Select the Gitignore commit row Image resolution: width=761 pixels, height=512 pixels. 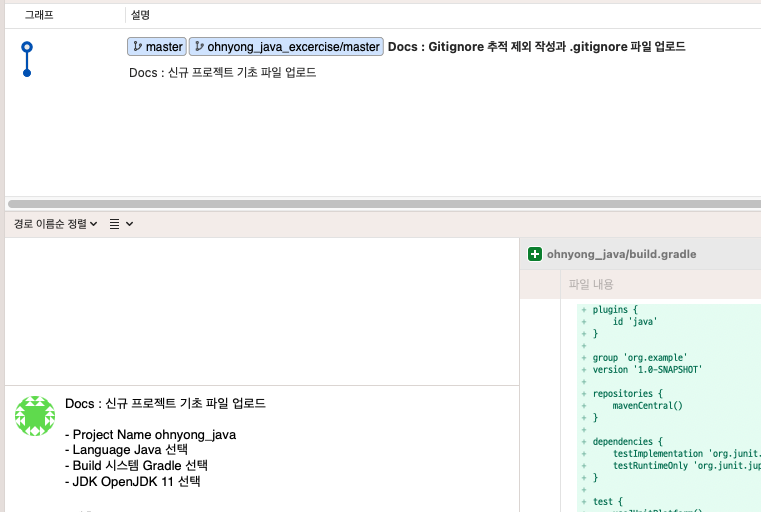coord(536,47)
